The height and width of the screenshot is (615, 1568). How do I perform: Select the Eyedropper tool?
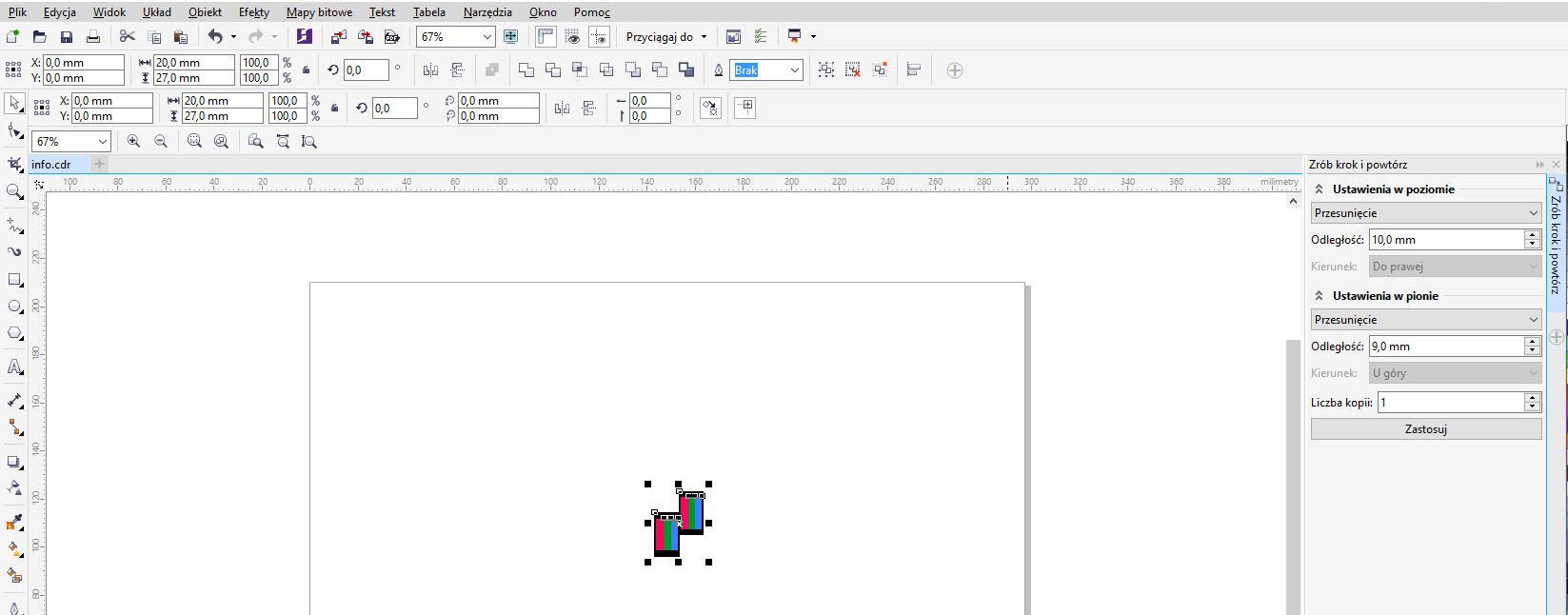[14, 523]
